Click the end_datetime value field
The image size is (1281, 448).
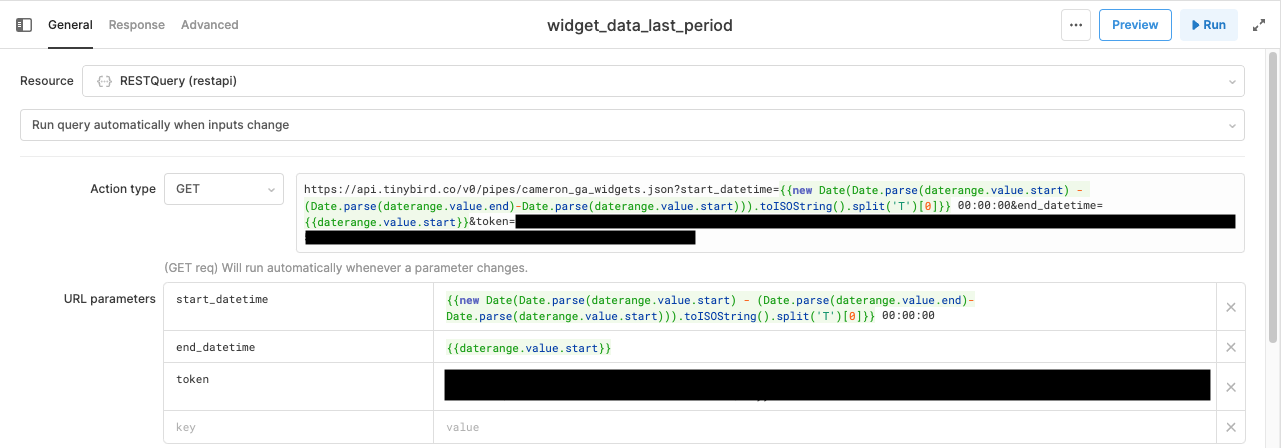click(x=824, y=347)
